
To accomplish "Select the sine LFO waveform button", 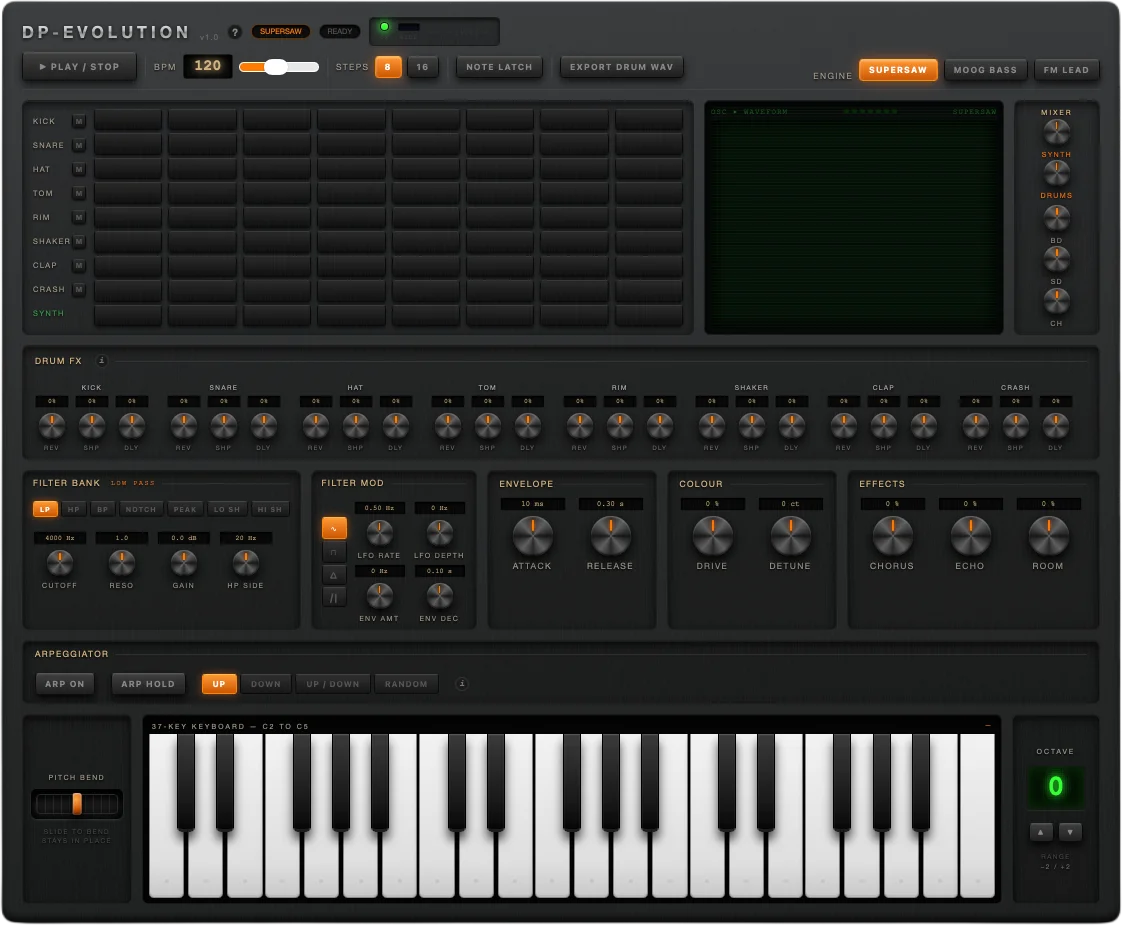I will [x=333, y=528].
